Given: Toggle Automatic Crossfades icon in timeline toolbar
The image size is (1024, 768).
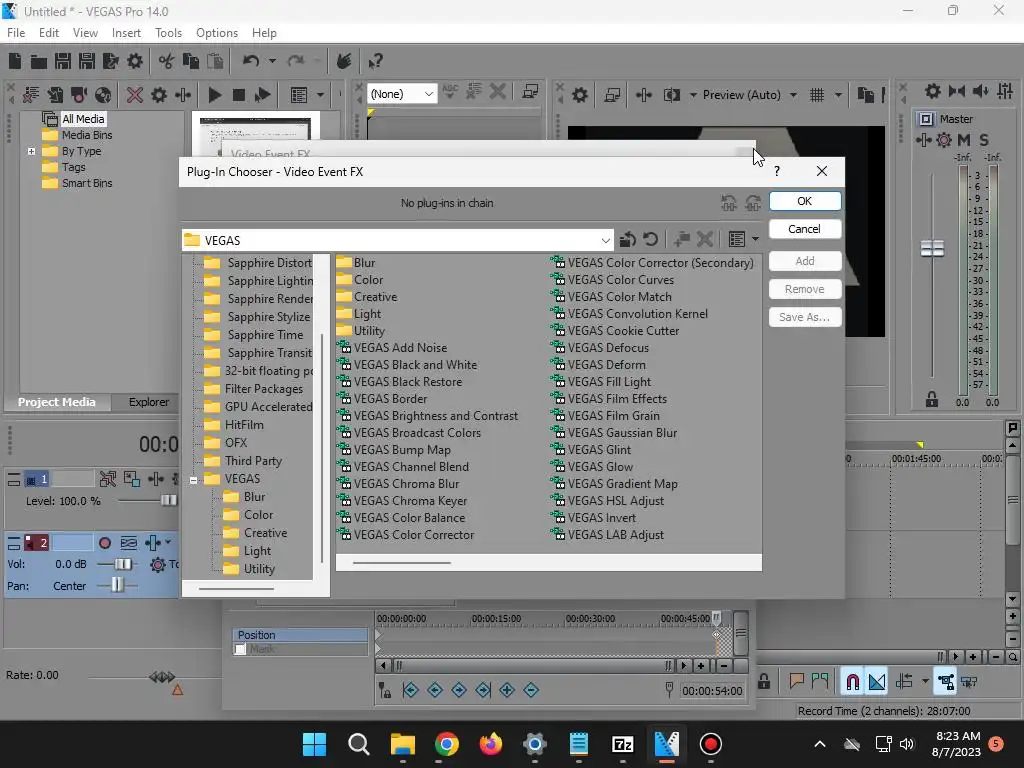Looking at the screenshot, I should coord(877,682).
